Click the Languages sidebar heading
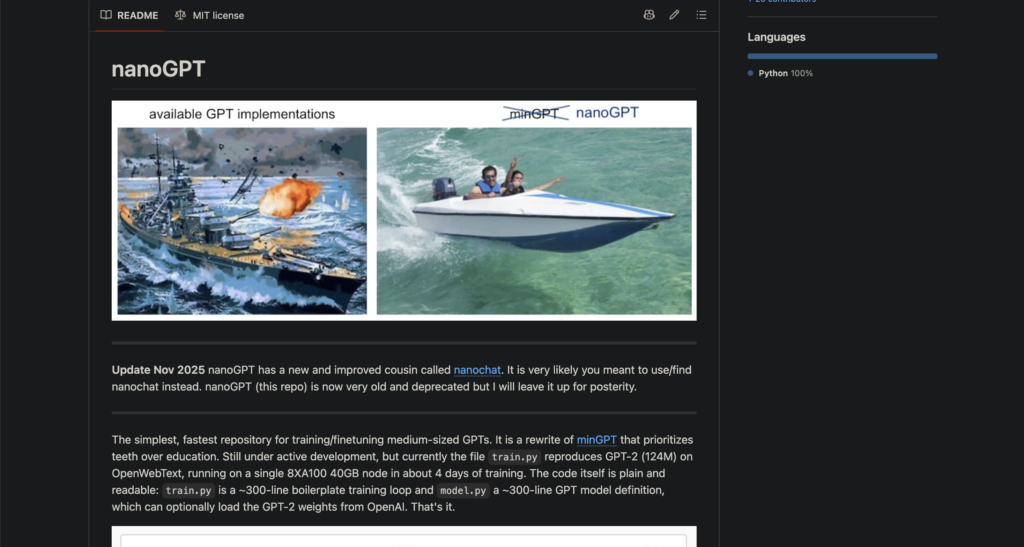 [776, 37]
